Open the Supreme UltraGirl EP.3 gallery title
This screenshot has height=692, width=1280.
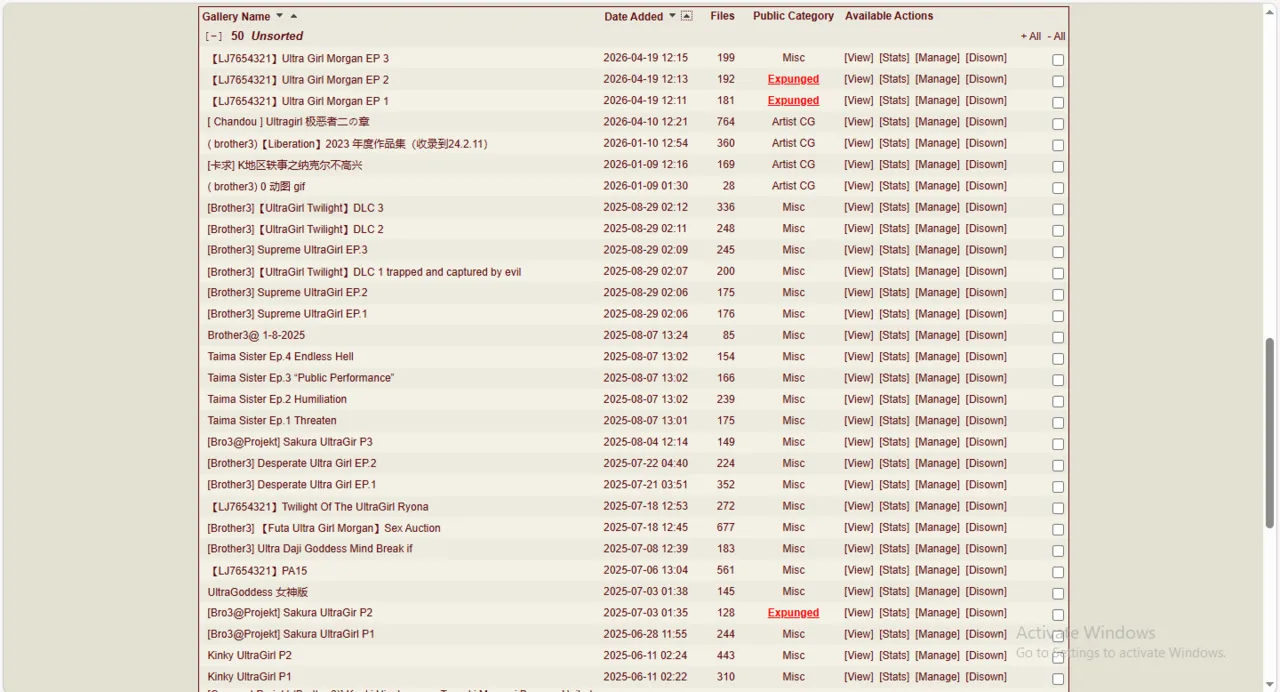tap(287, 250)
